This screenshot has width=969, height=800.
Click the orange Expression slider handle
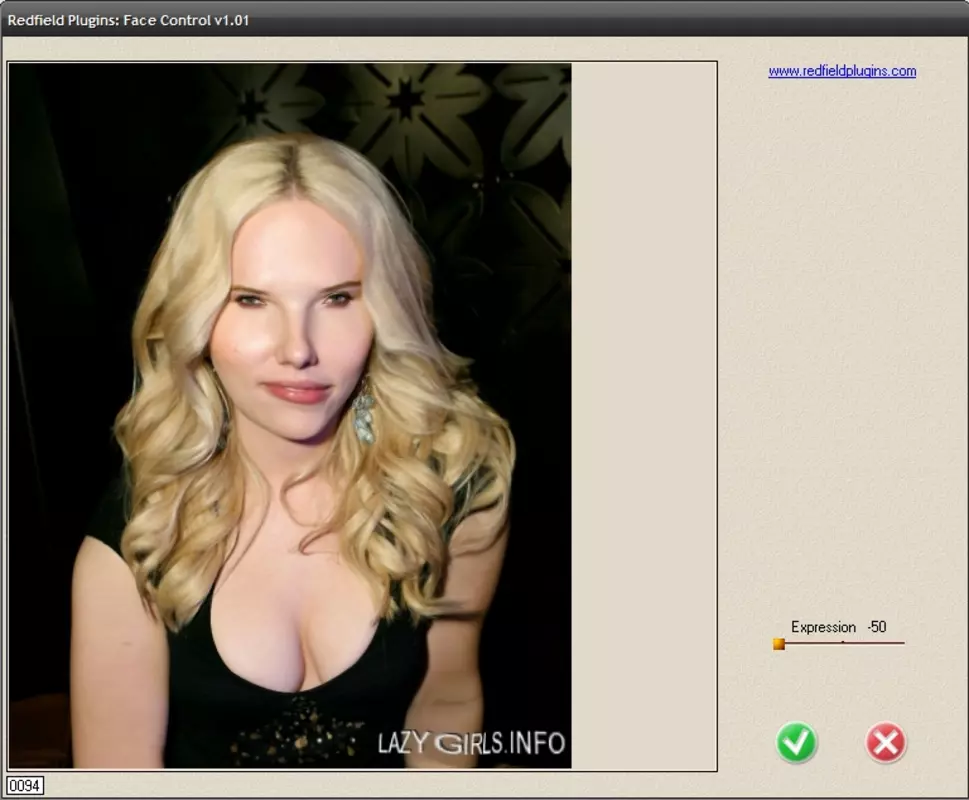point(779,644)
